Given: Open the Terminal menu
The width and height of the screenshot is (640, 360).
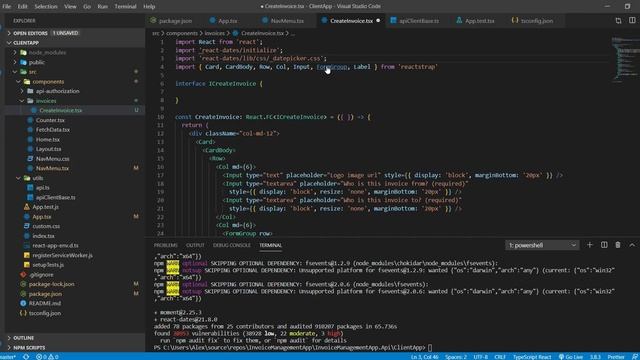Looking at the screenshot, I should point(125,7).
